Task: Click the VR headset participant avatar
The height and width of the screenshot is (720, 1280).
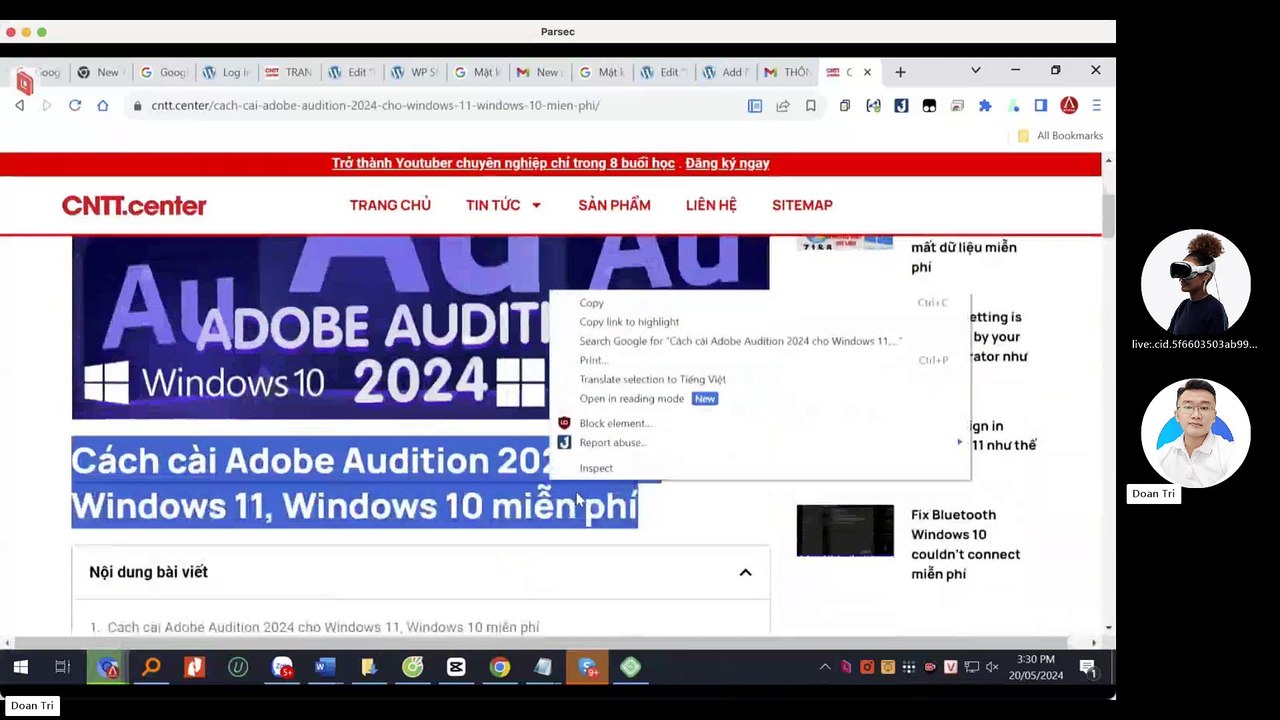Action: [1195, 283]
